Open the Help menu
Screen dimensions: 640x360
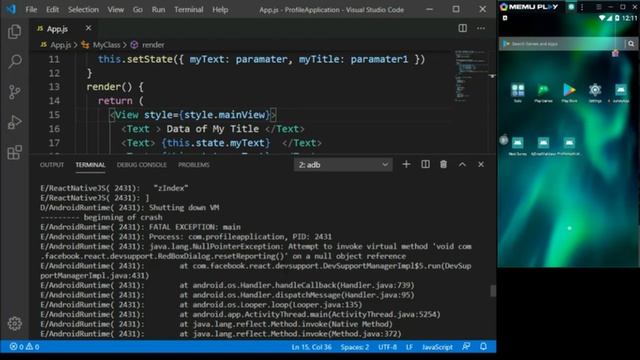(220, 9)
